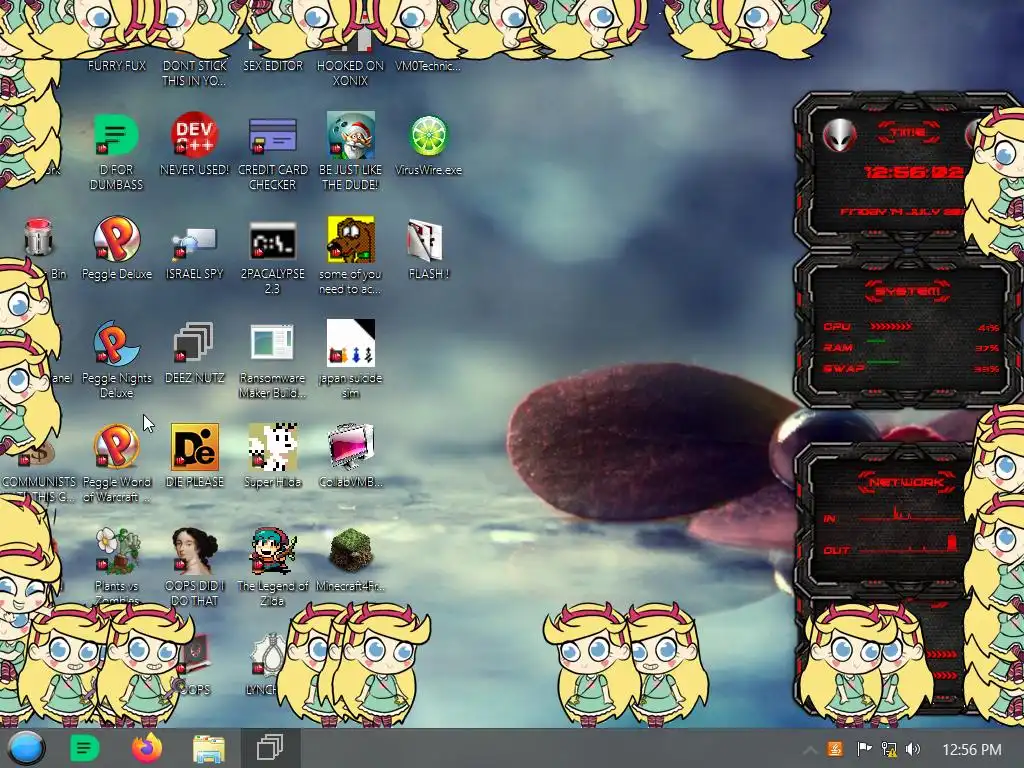Open the FLASH ! desktop icon
The image size is (1024, 768).
(426, 240)
